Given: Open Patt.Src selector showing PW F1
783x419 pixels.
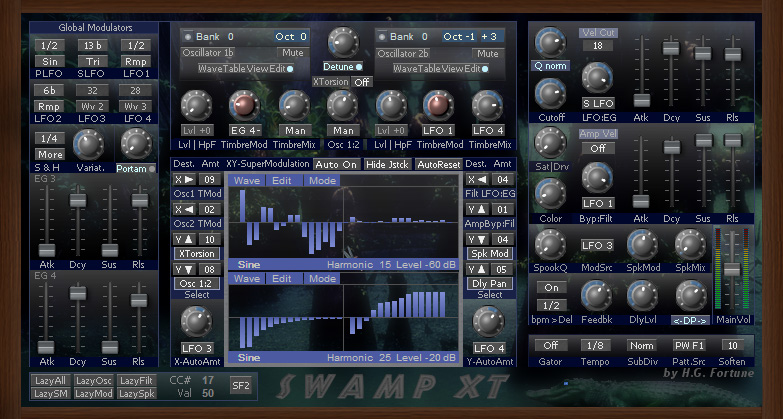Looking at the screenshot, I should tap(689, 345).
